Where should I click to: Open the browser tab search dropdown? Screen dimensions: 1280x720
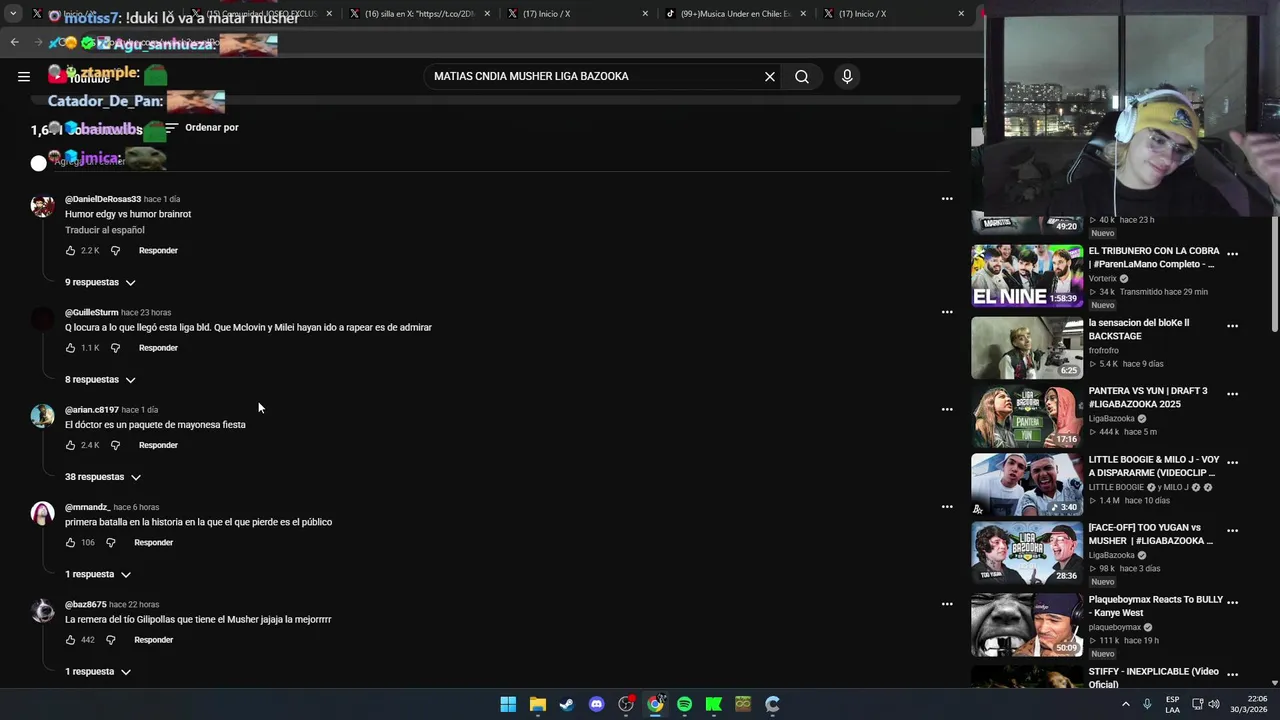13,14
